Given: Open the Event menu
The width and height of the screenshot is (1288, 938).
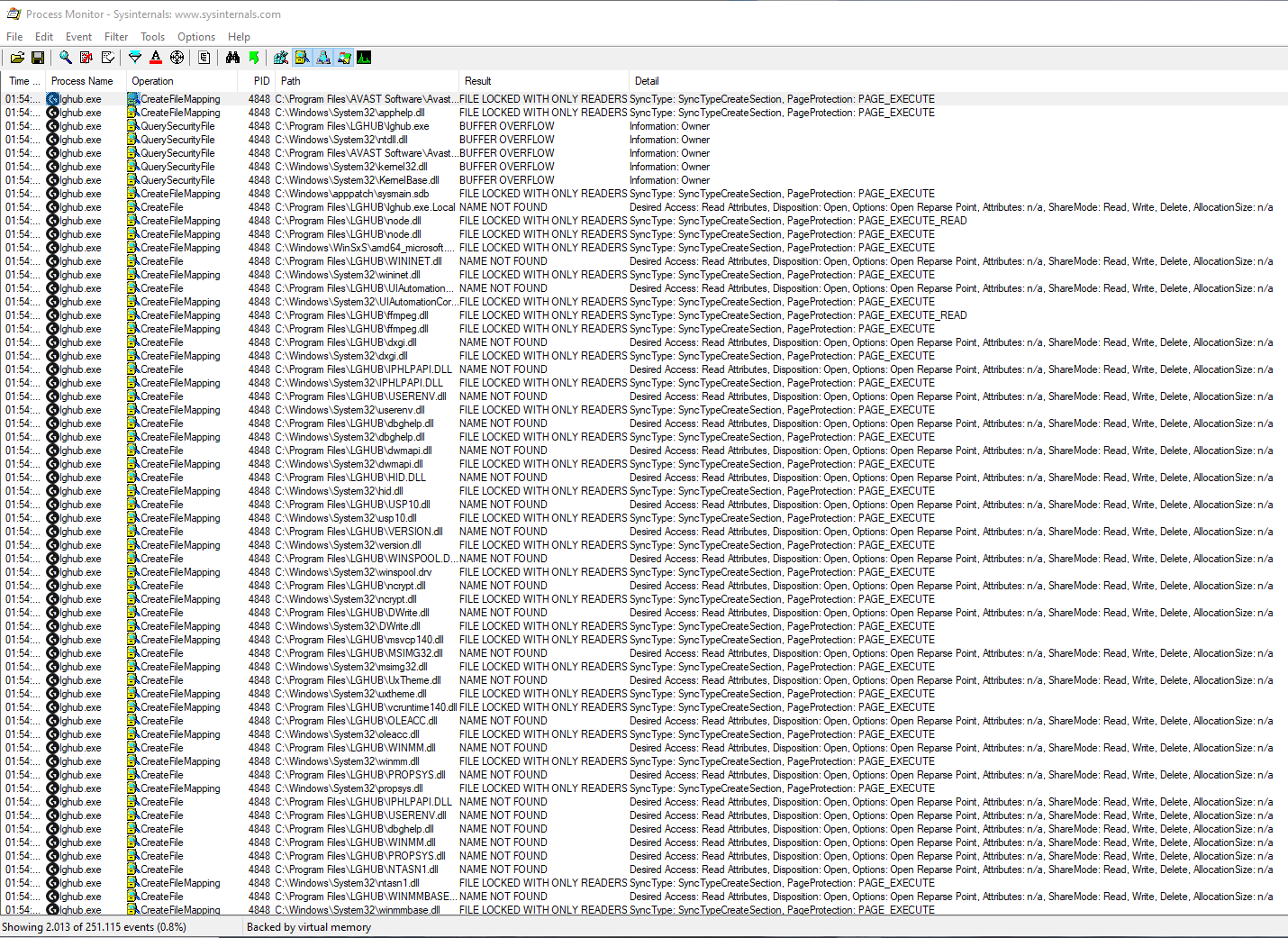Looking at the screenshot, I should (78, 37).
